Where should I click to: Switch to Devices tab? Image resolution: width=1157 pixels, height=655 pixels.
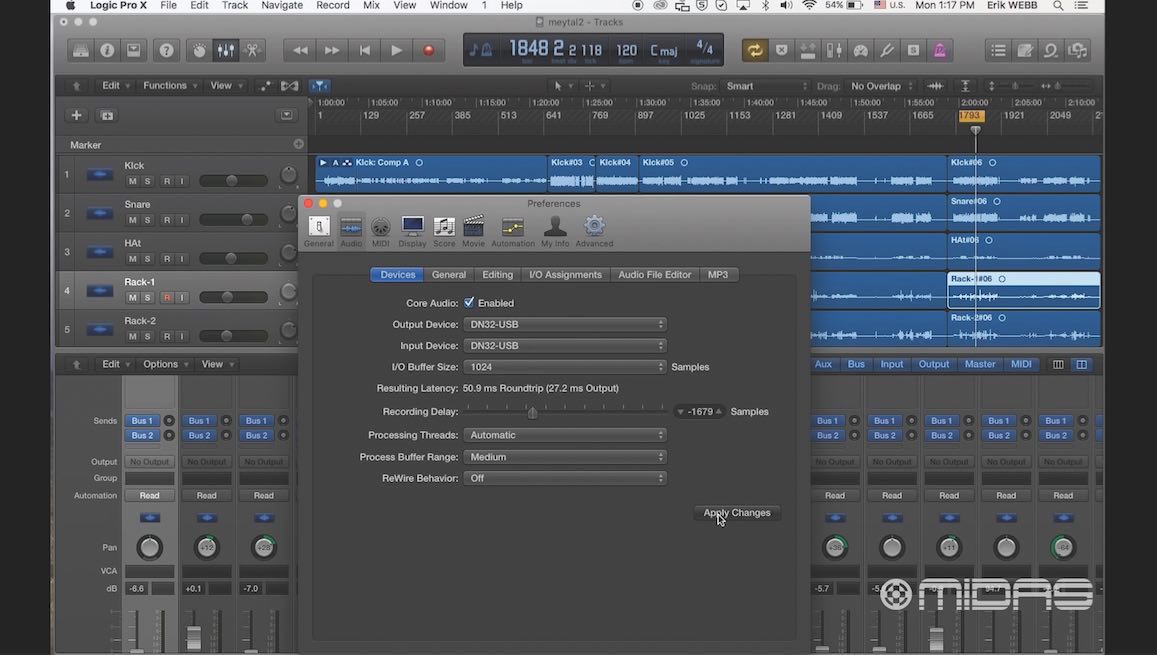point(398,274)
